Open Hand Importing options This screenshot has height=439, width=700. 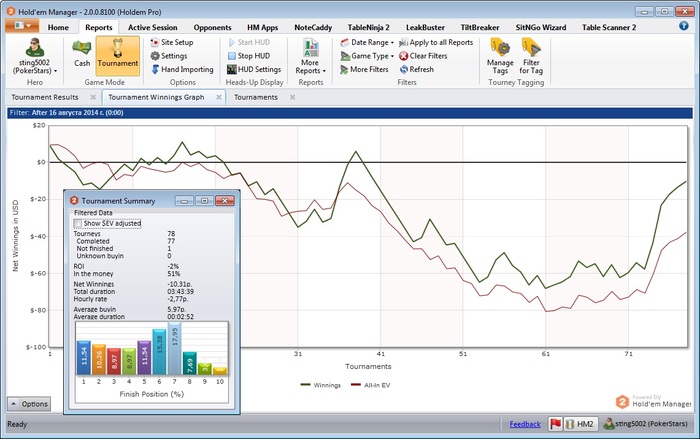point(186,69)
